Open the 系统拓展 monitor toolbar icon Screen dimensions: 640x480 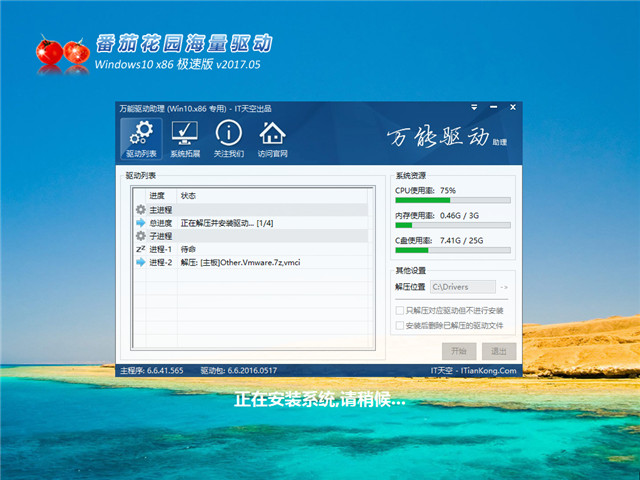tap(185, 139)
